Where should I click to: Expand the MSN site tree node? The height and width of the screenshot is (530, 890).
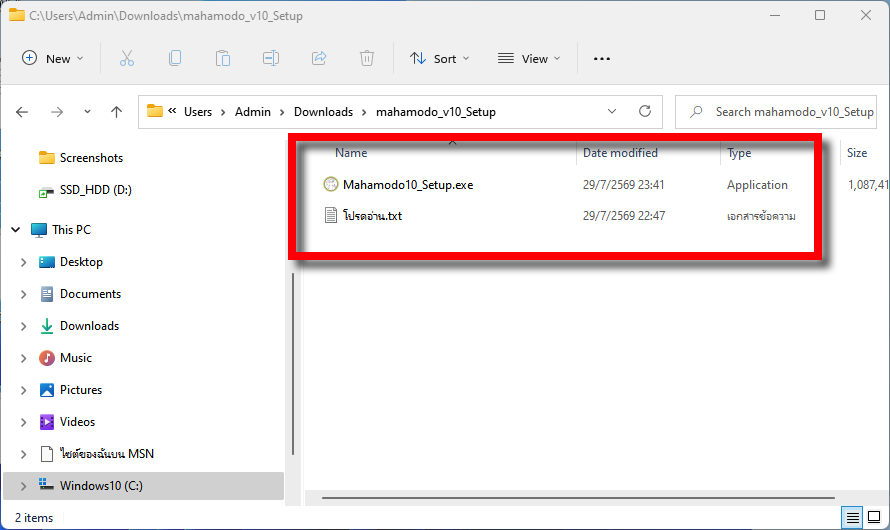click(23, 454)
